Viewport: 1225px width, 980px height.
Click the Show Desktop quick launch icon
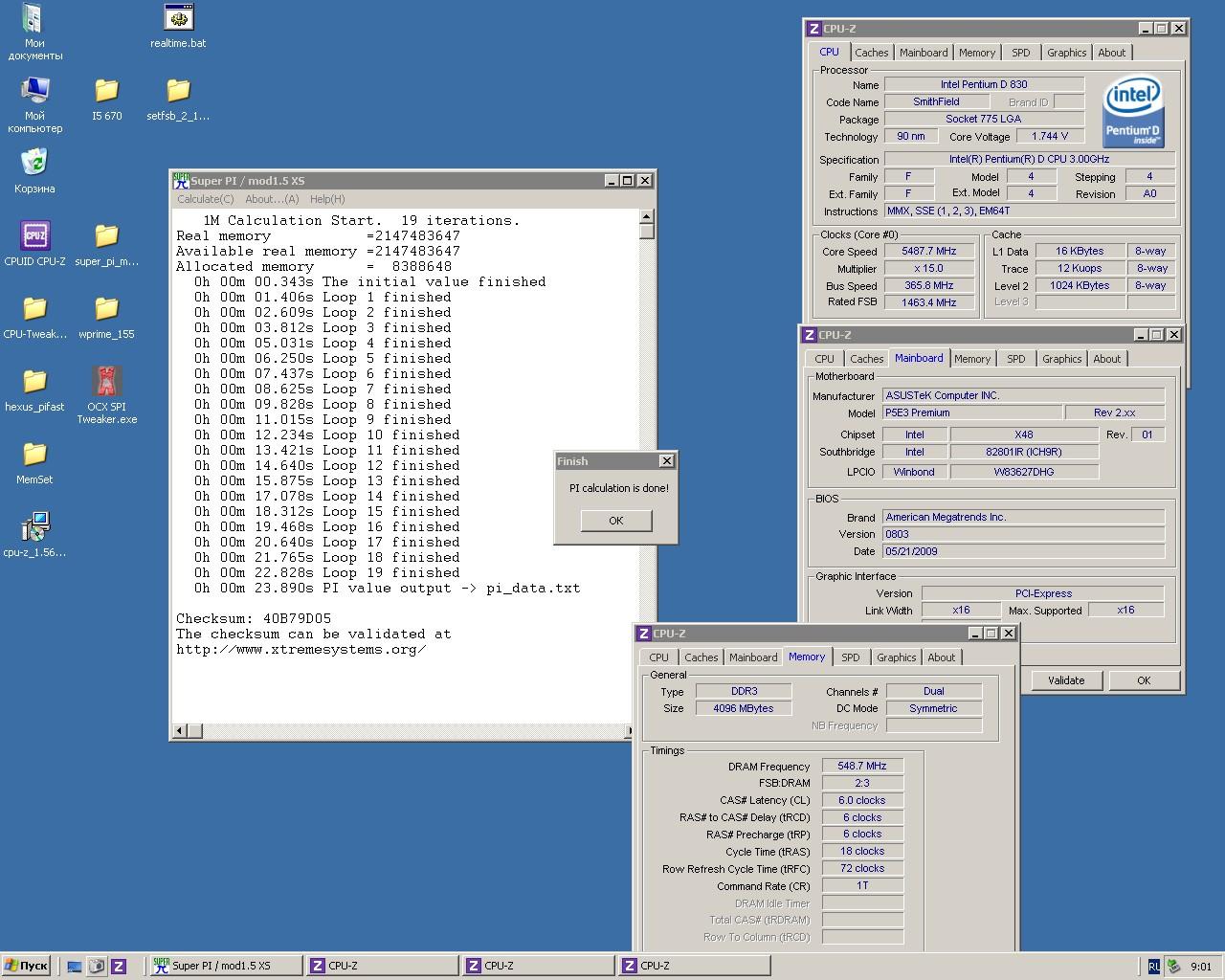(x=75, y=967)
